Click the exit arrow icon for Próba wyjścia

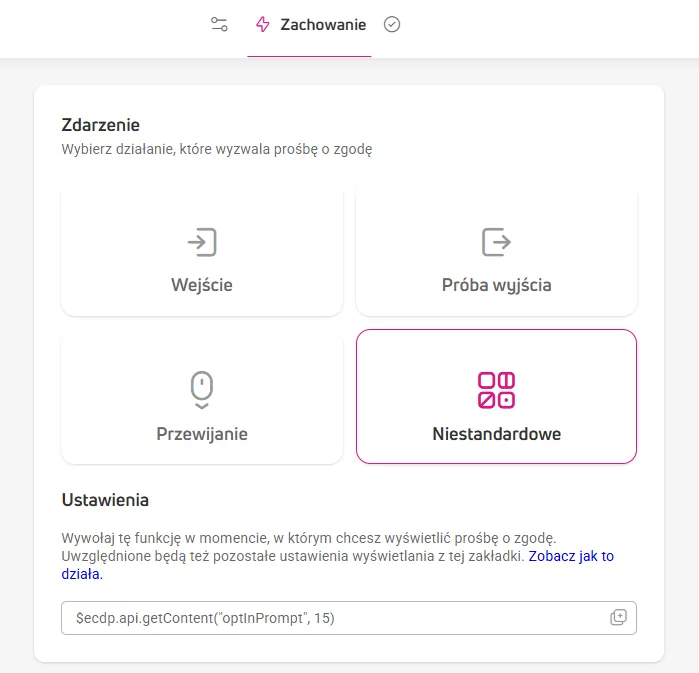pos(496,242)
